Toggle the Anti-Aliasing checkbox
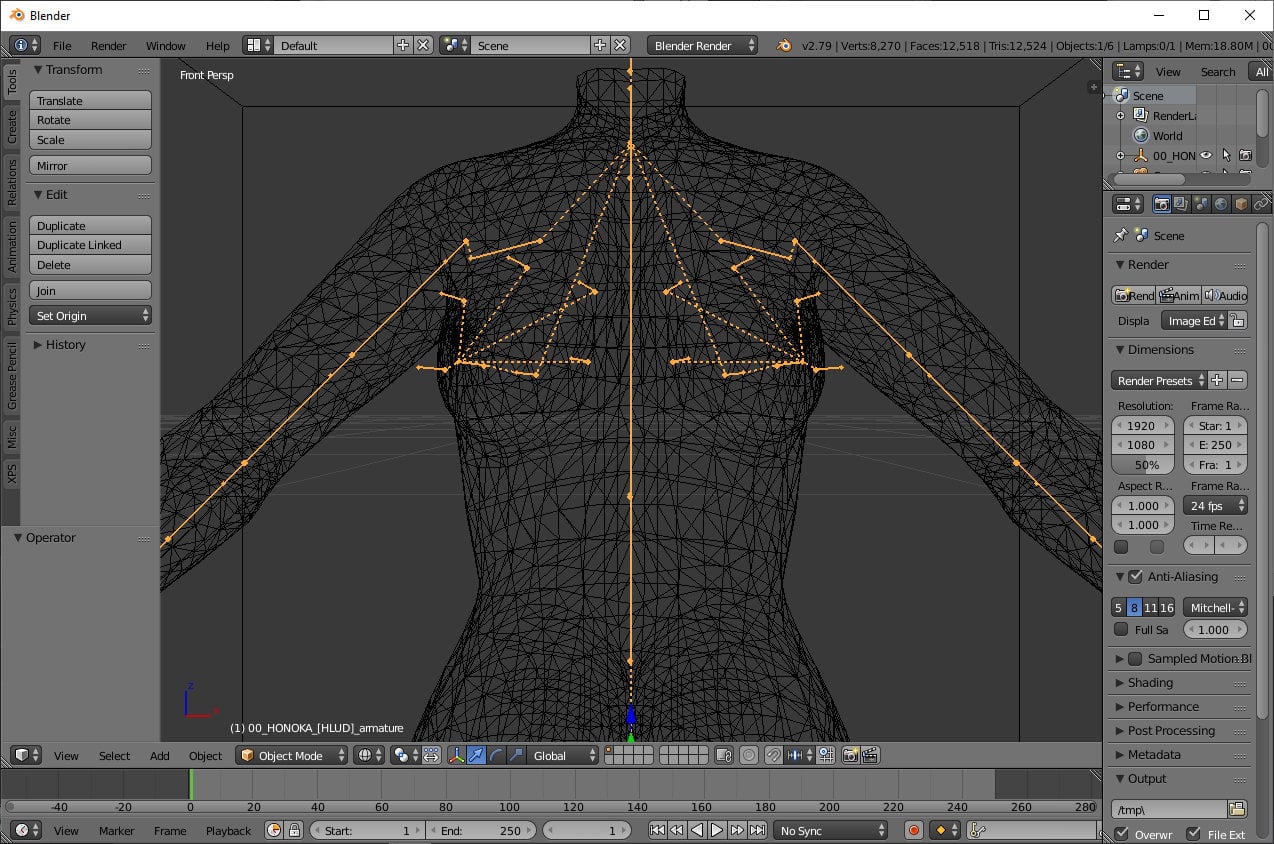This screenshot has height=844, width=1274. click(1135, 577)
